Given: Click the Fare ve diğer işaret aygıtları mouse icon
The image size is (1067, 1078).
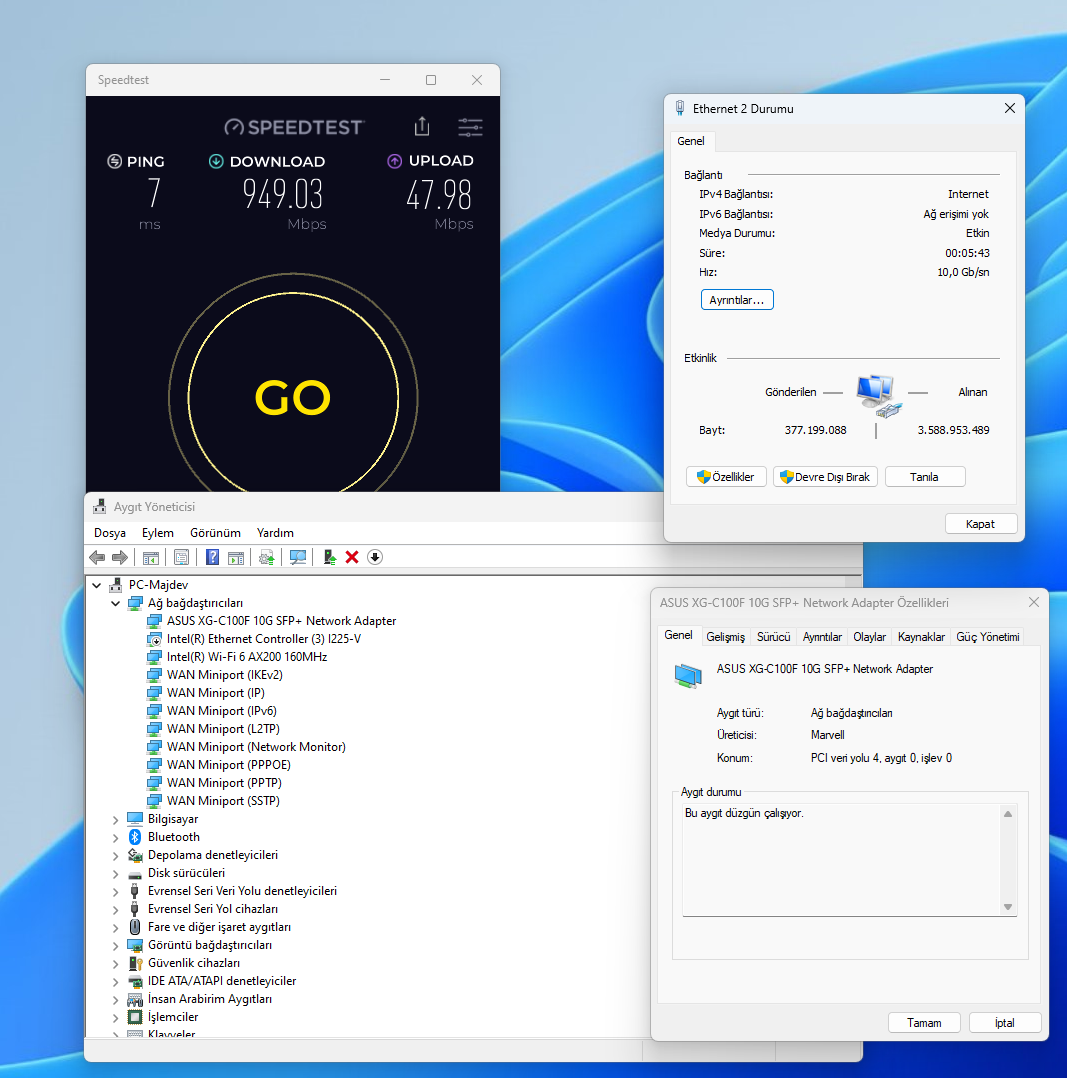Looking at the screenshot, I should 135,927.
